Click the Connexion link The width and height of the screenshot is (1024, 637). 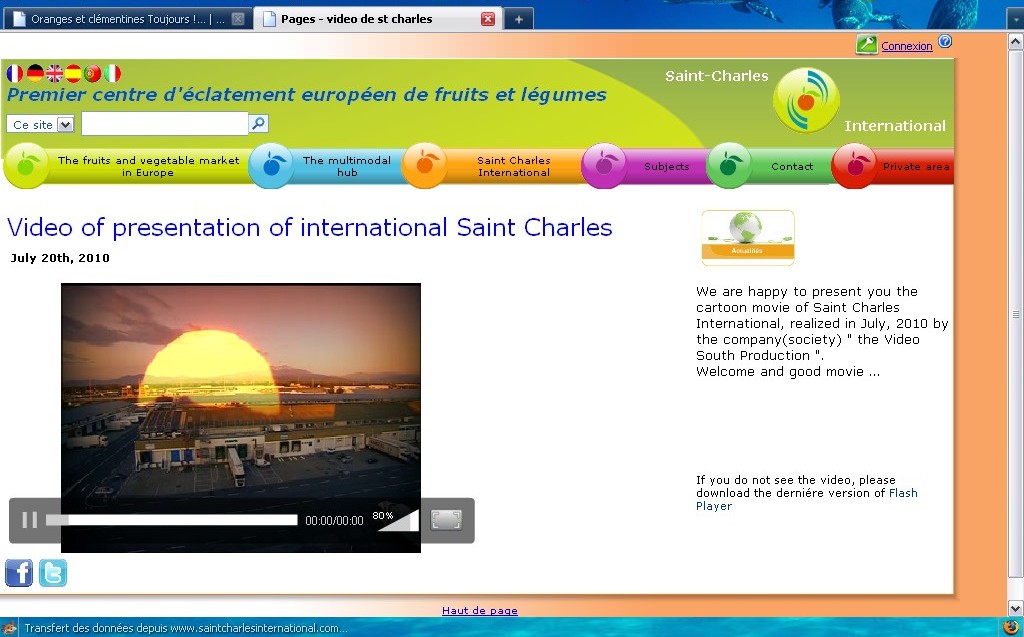pos(906,46)
